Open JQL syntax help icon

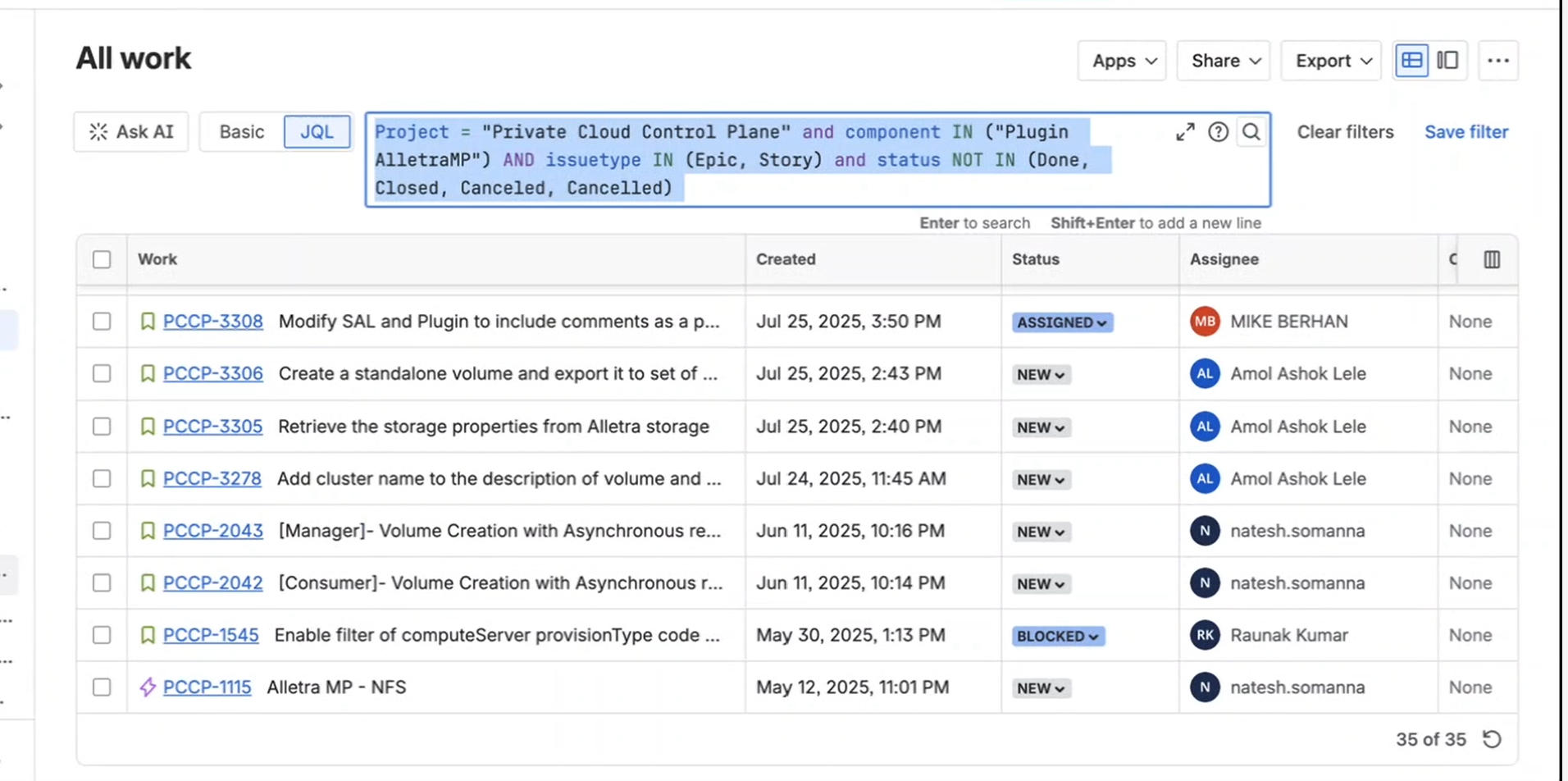pyautogui.click(x=1218, y=132)
